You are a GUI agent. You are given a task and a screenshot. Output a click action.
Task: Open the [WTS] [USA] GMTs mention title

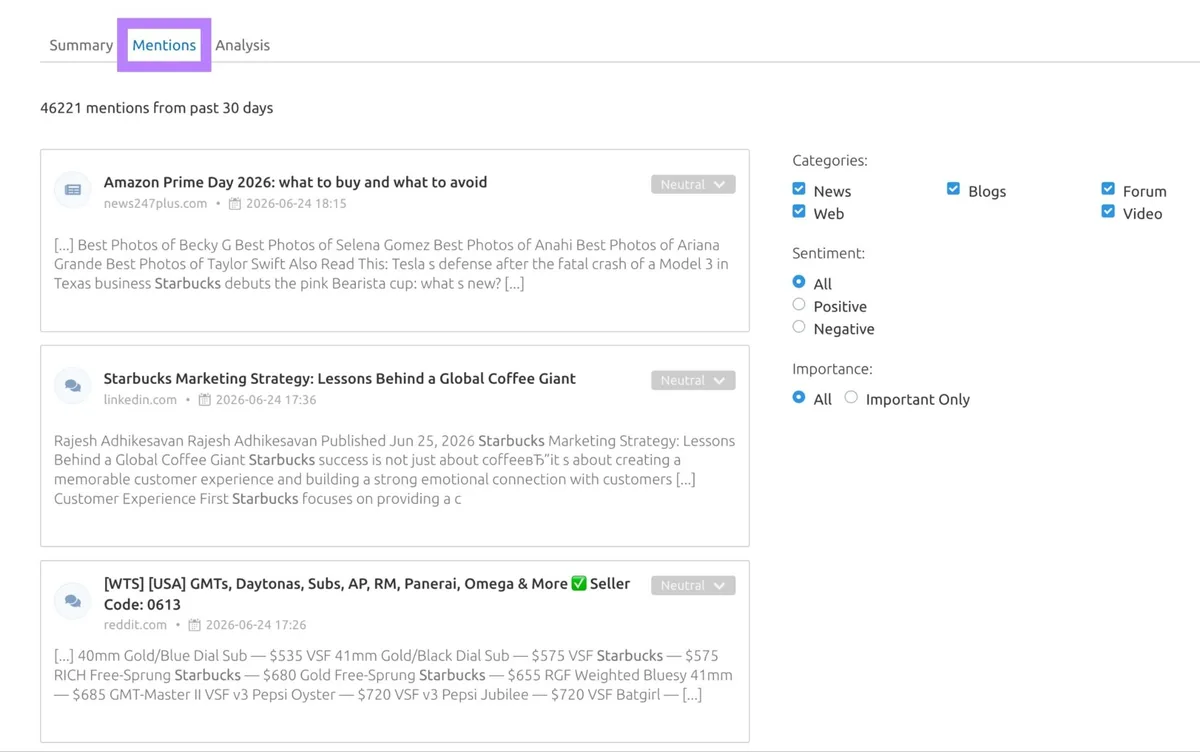tap(367, 594)
